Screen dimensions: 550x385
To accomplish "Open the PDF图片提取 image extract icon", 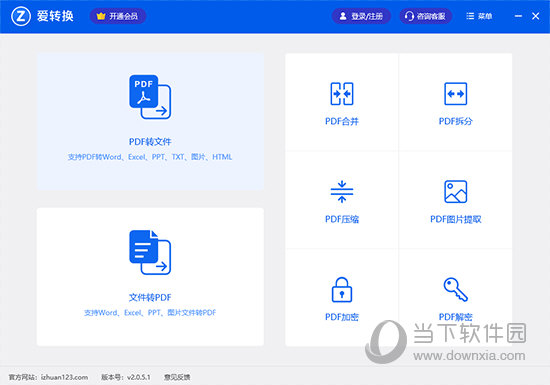I will pos(456,191).
